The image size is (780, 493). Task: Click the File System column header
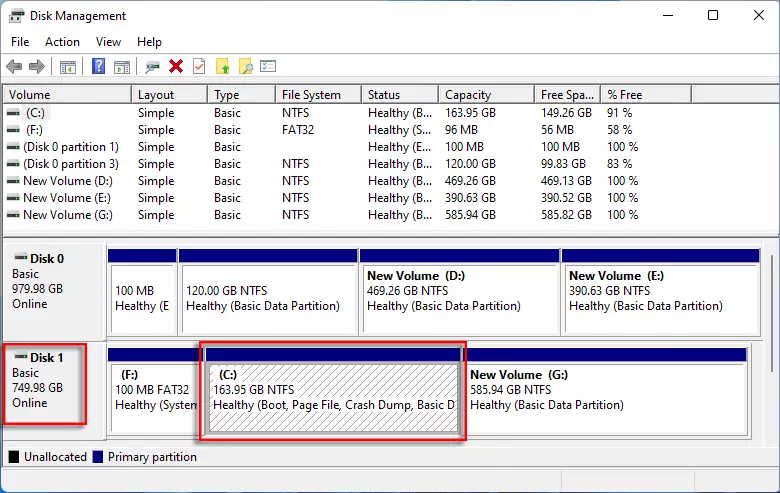tap(311, 95)
